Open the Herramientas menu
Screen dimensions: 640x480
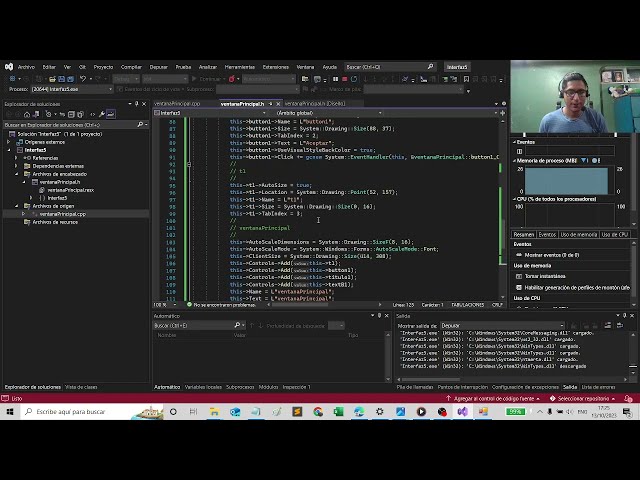[x=240, y=67]
